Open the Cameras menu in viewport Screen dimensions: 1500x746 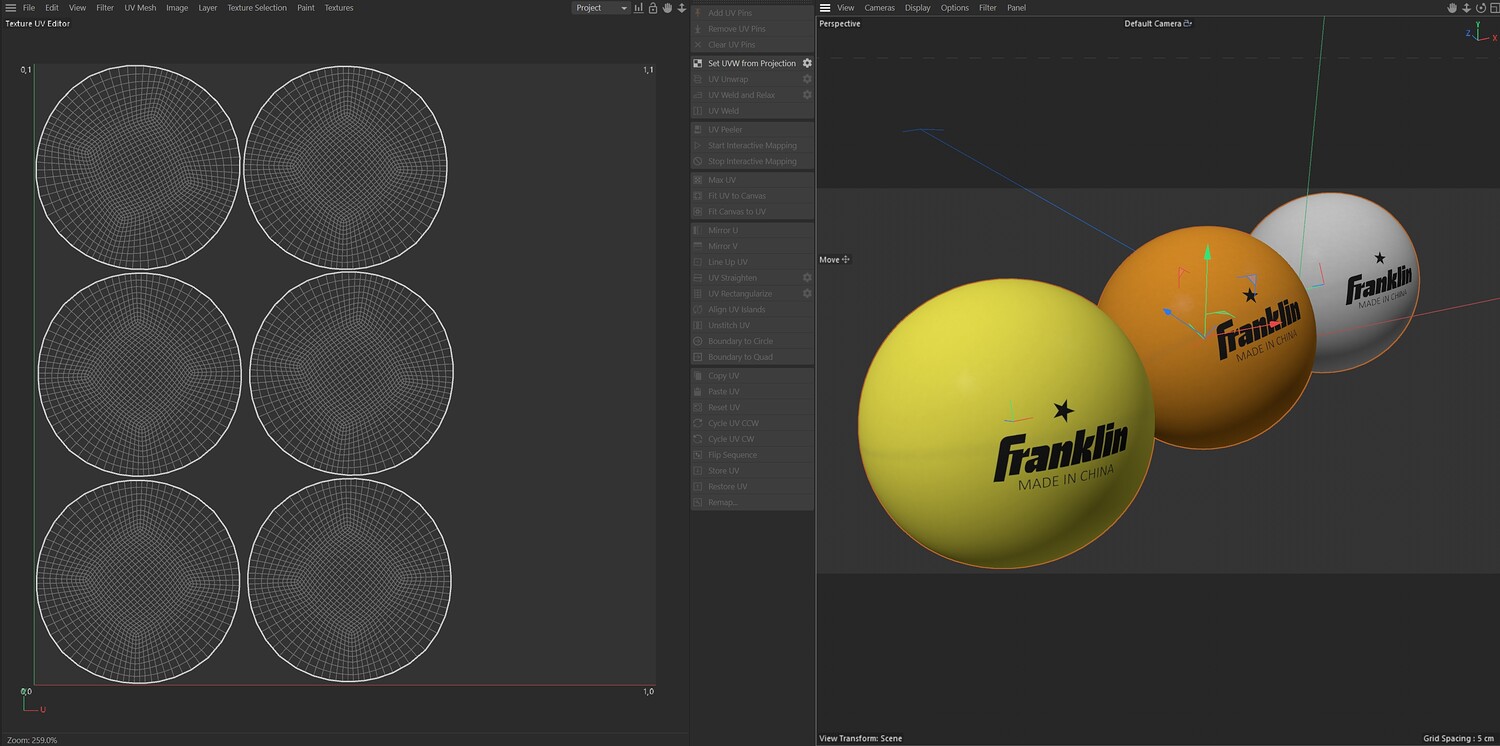880,8
